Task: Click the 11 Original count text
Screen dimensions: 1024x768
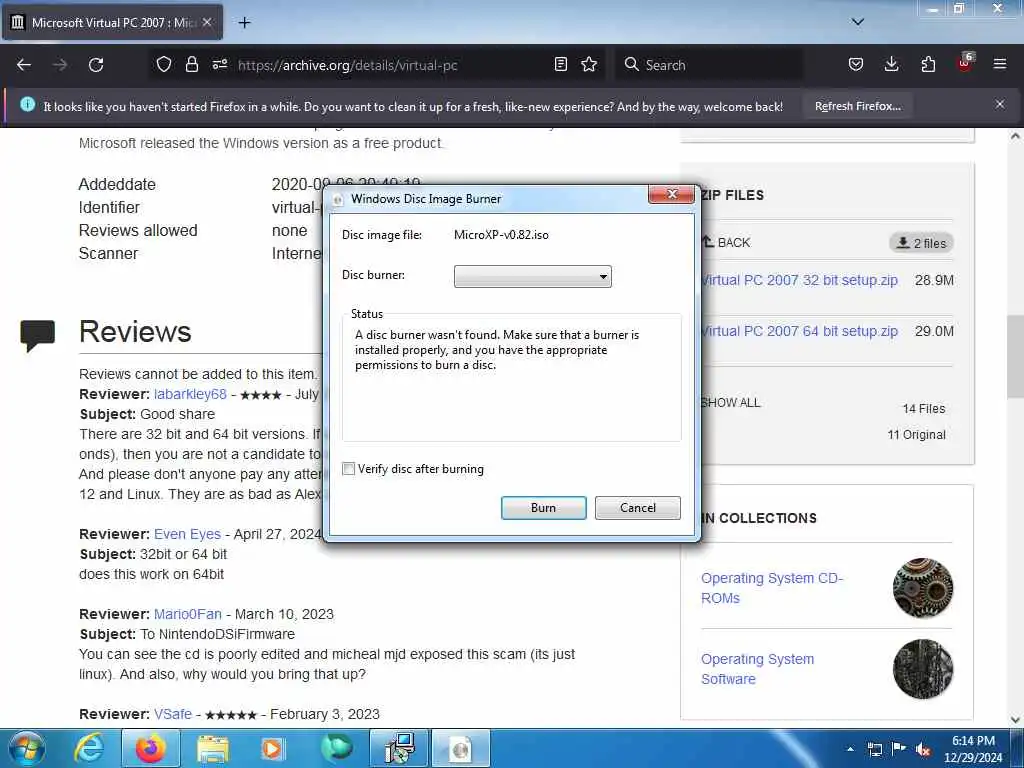Action: pyautogui.click(x=916, y=435)
